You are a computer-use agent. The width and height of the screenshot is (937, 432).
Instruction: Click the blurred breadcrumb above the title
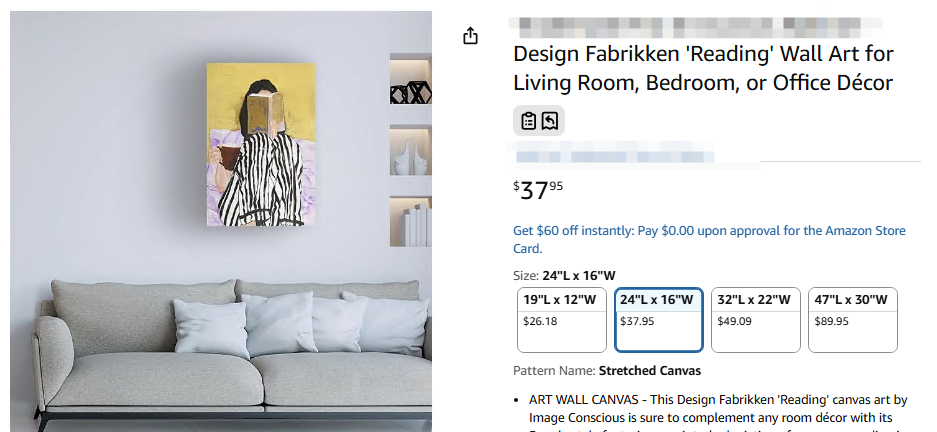point(693,27)
